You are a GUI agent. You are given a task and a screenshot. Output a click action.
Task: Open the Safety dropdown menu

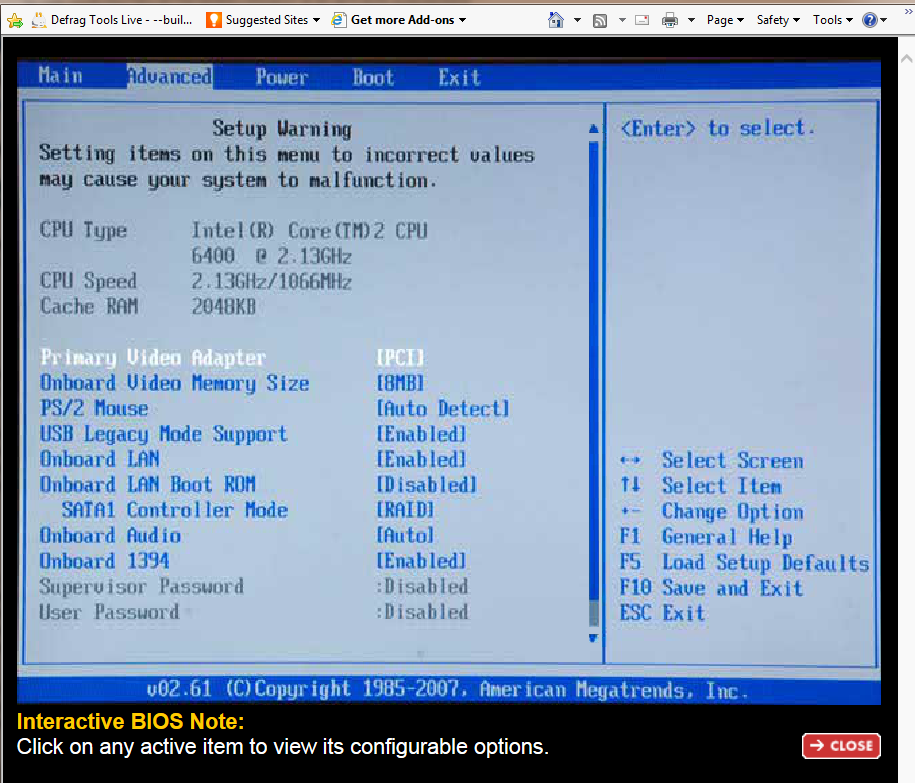click(777, 19)
